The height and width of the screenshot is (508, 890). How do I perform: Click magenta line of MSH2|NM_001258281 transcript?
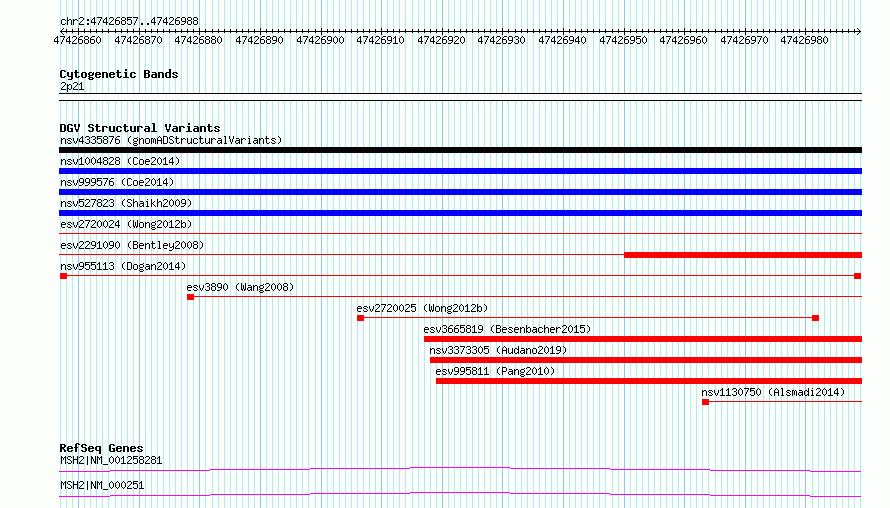[460, 469]
